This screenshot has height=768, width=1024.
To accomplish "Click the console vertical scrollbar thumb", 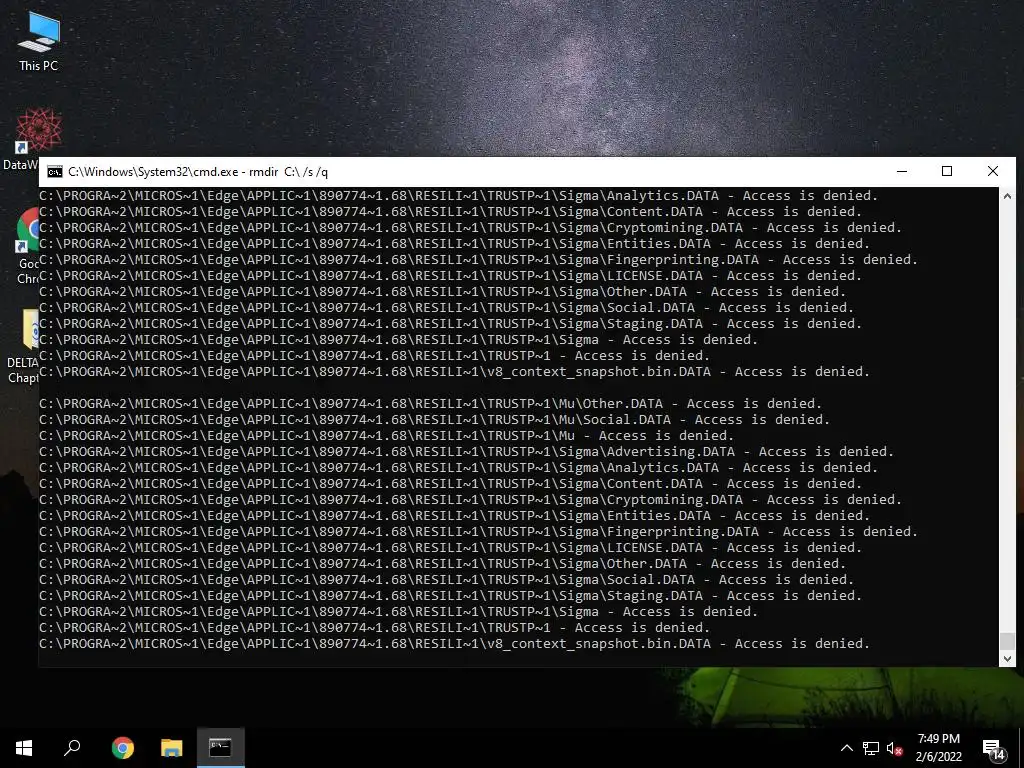I will 1007,641.
